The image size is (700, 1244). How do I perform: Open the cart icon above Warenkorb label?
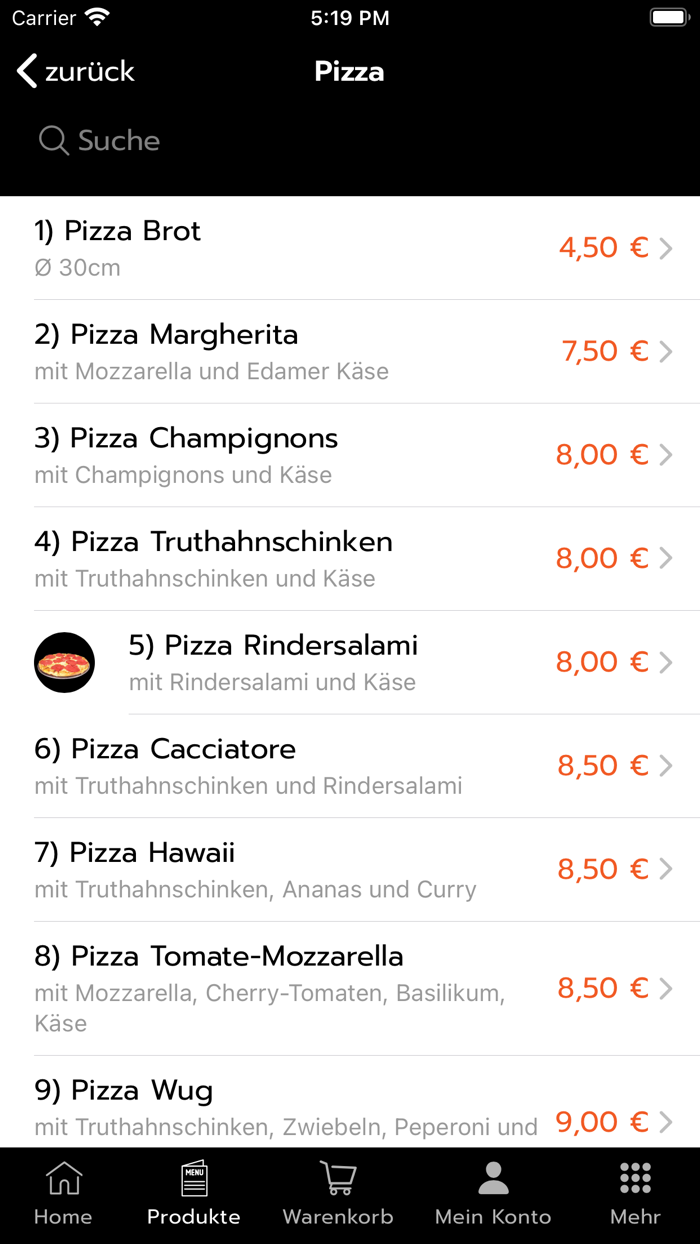(337, 1176)
